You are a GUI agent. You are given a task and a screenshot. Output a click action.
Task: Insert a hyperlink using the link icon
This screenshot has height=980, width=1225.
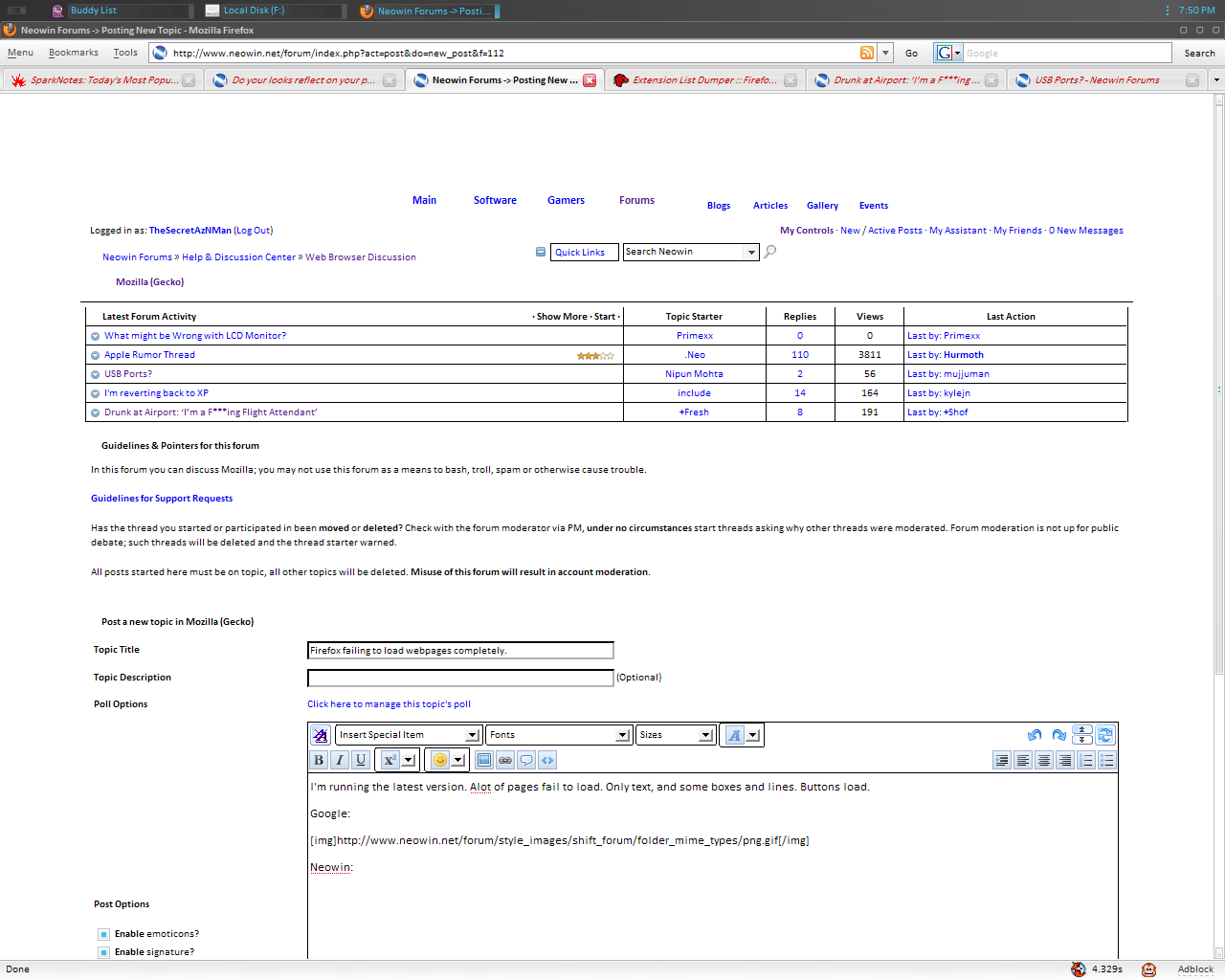(505, 760)
